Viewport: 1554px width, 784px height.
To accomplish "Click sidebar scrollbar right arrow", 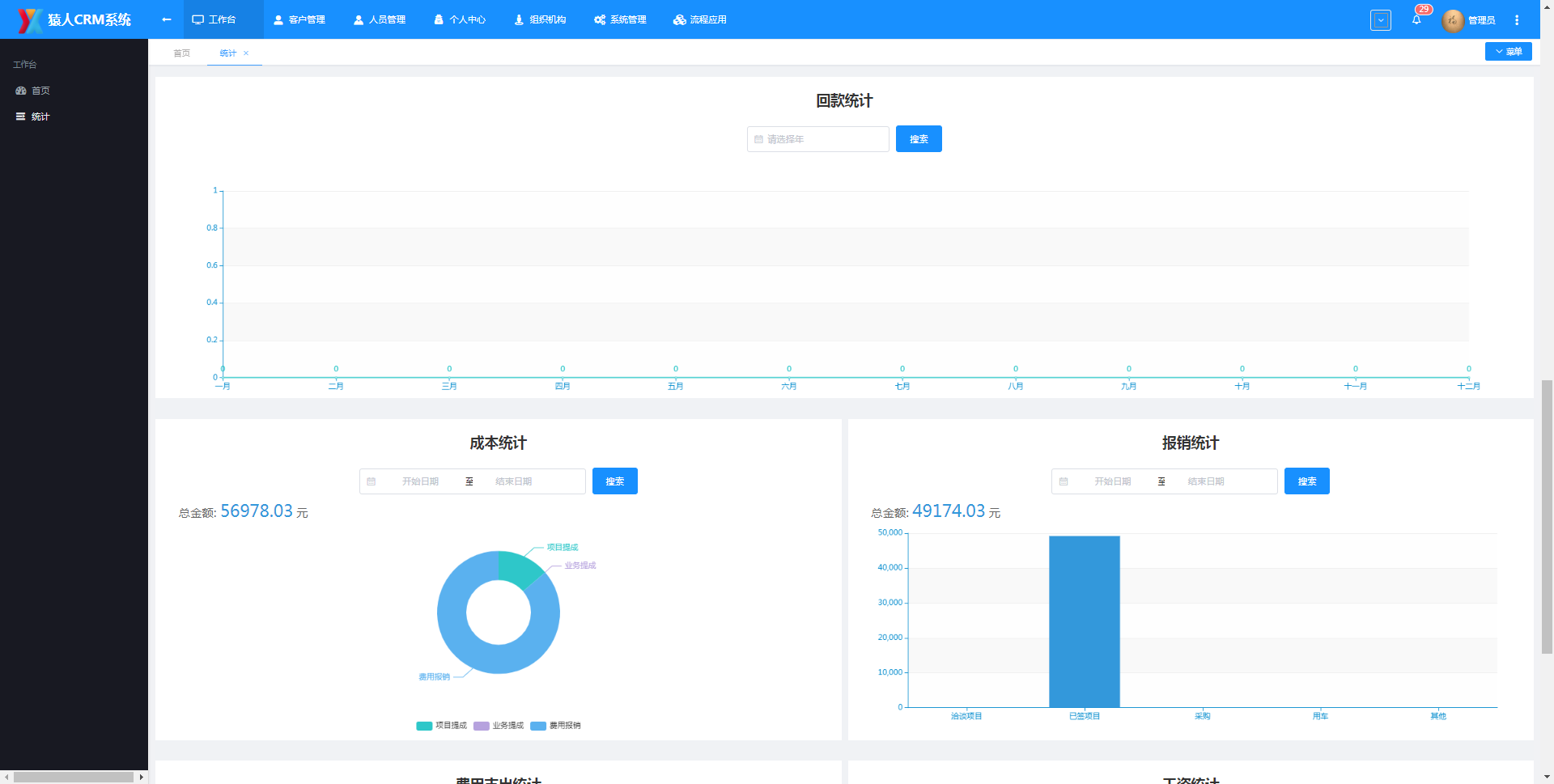I will [x=142, y=777].
